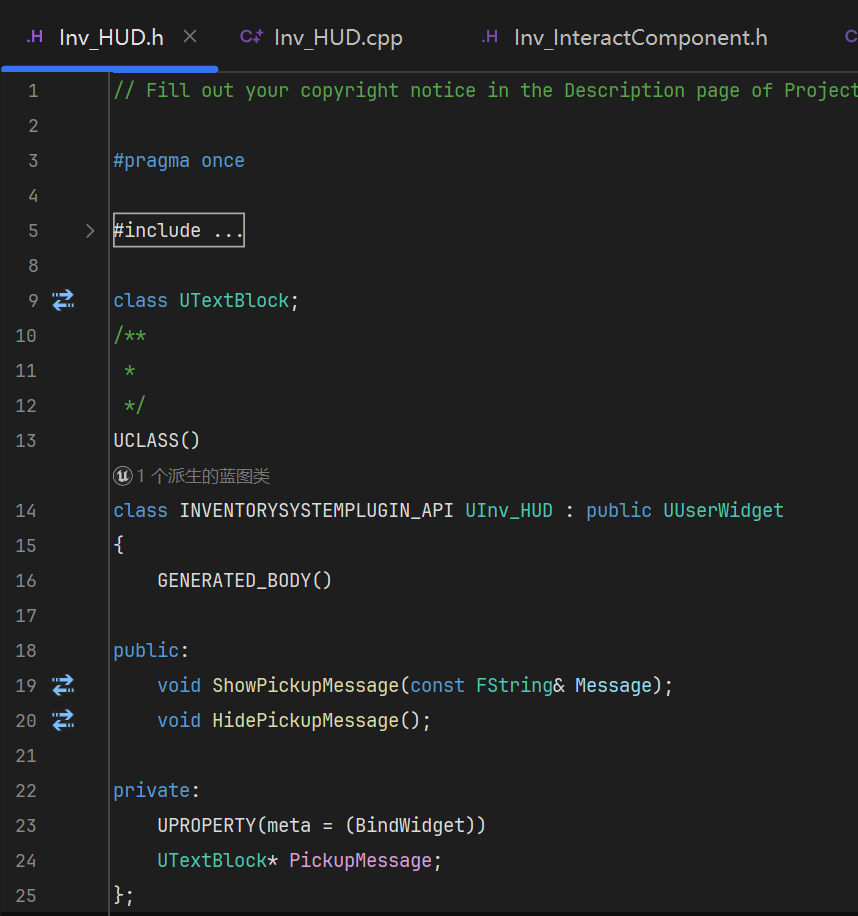Click the FString type in ShowPickupMessage
This screenshot has width=858, height=916.
[514, 685]
